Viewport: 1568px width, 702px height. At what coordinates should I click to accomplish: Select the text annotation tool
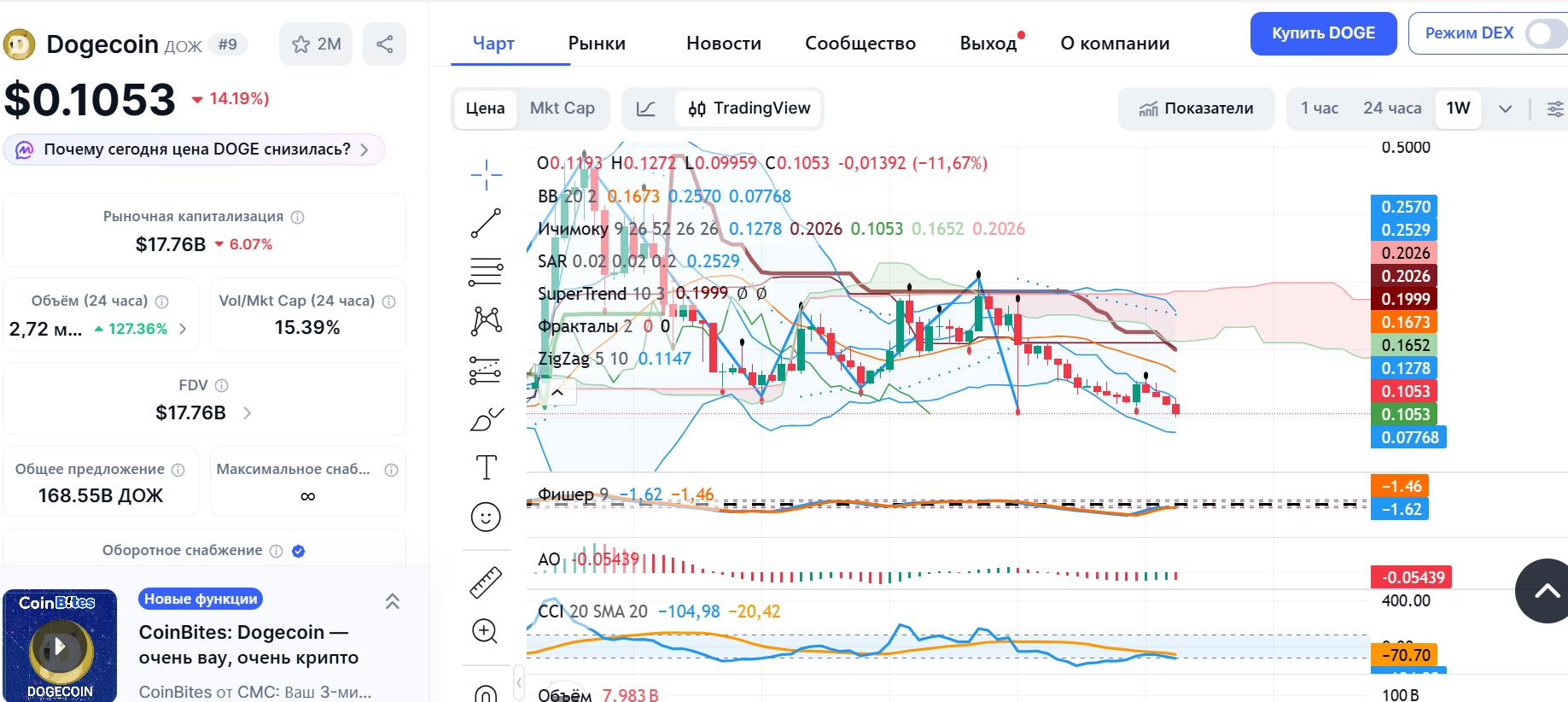[487, 467]
